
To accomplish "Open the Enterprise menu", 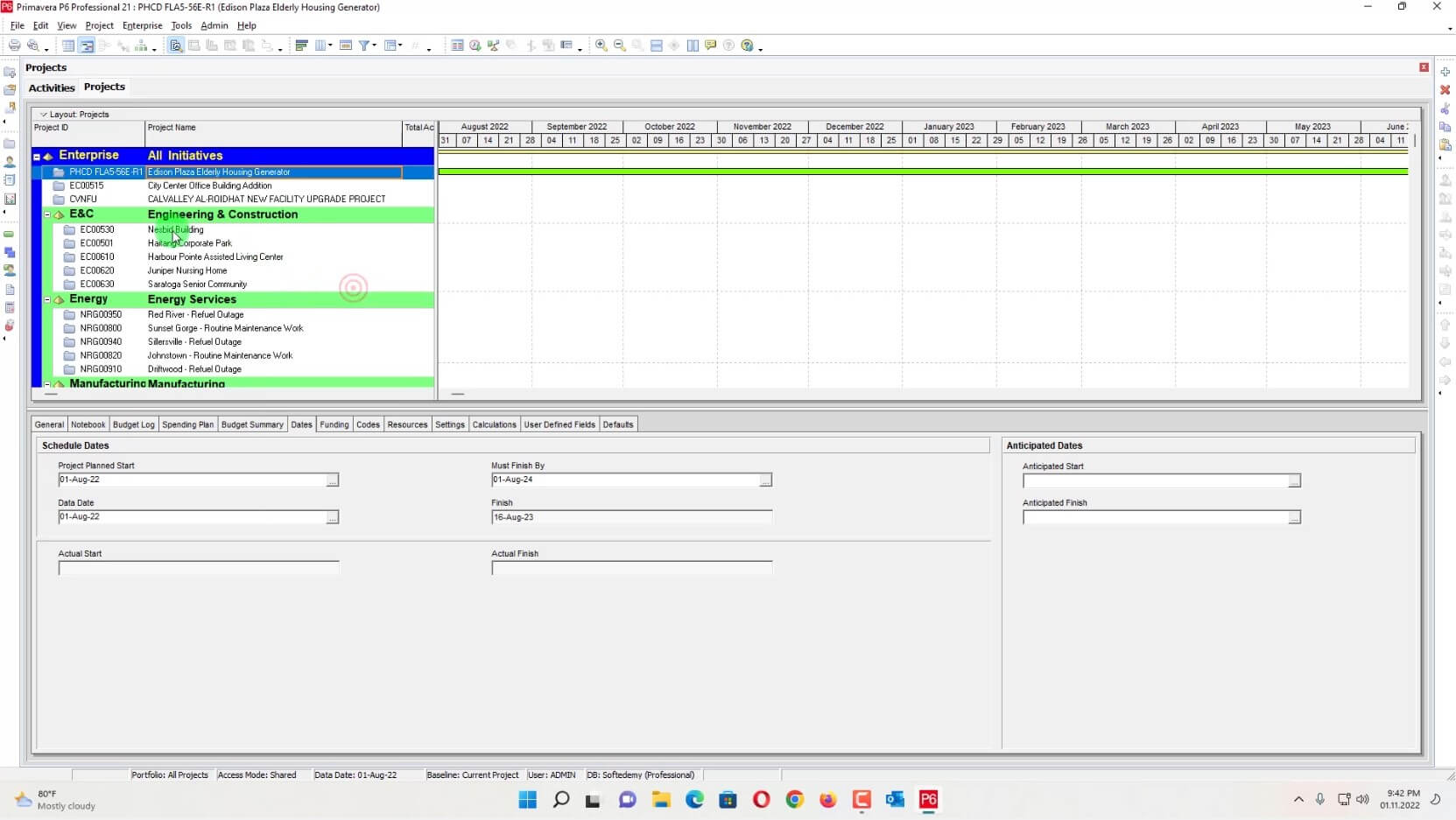I will click(x=143, y=25).
